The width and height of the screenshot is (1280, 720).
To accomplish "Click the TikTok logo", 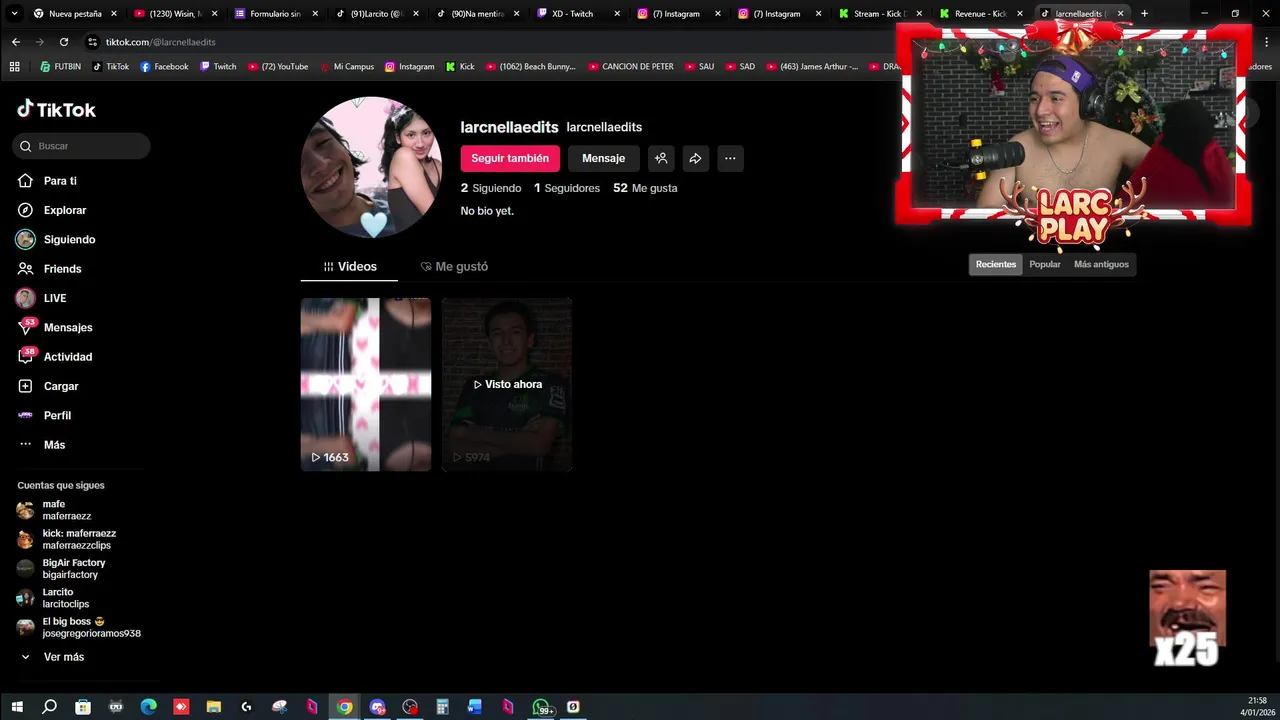I will [x=56, y=109].
